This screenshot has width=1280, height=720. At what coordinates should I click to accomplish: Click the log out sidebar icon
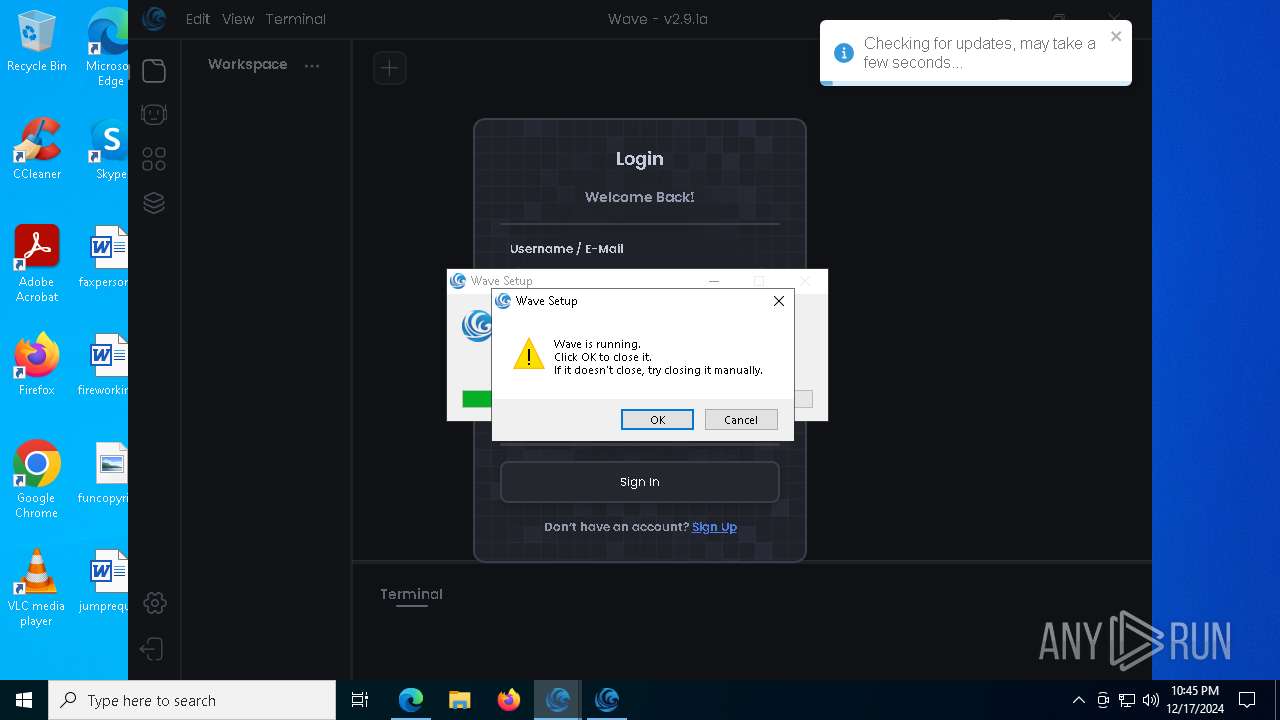pyautogui.click(x=152, y=649)
